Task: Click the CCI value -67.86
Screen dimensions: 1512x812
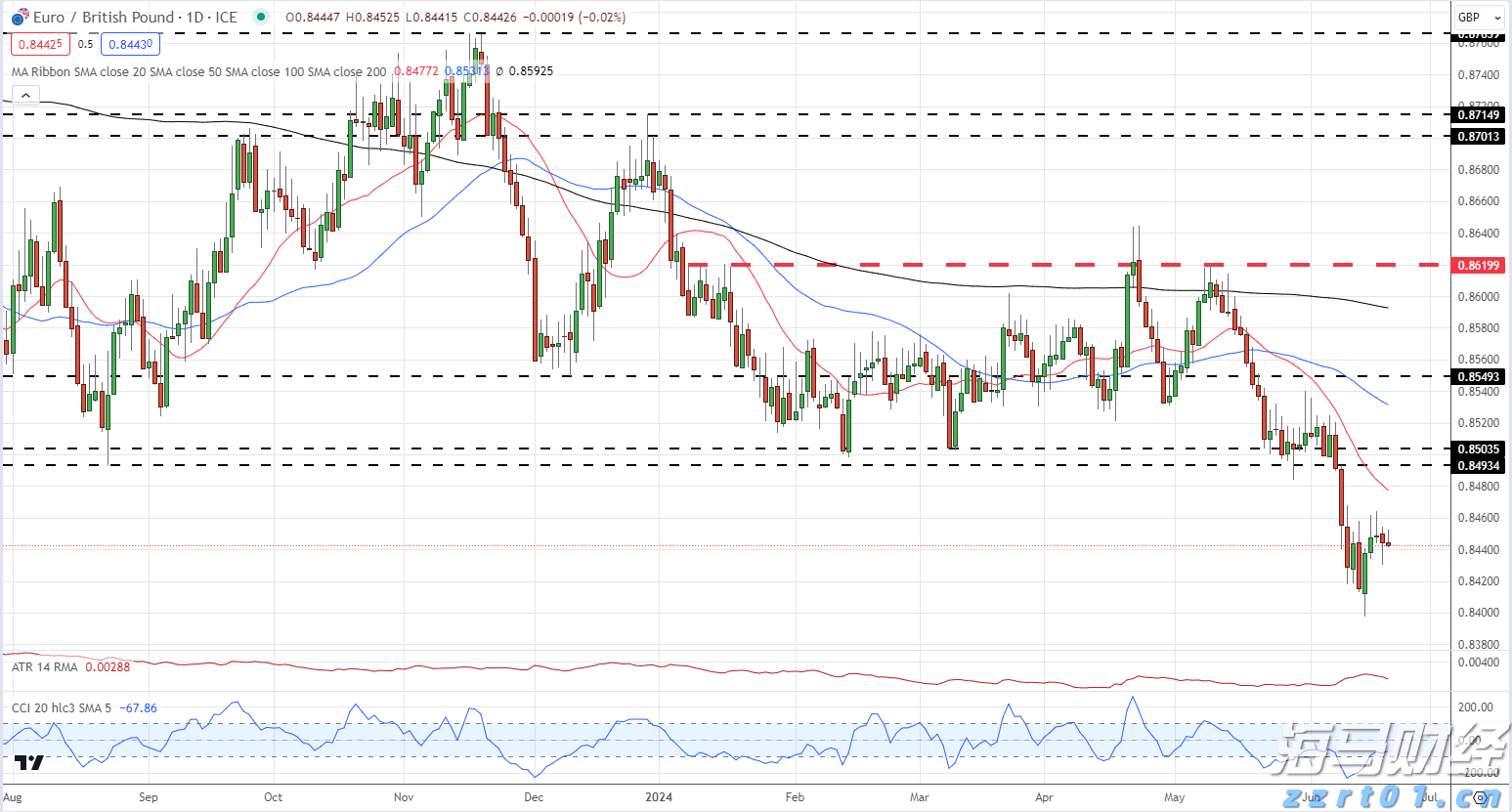Action: pyautogui.click(x=136, y=707)
